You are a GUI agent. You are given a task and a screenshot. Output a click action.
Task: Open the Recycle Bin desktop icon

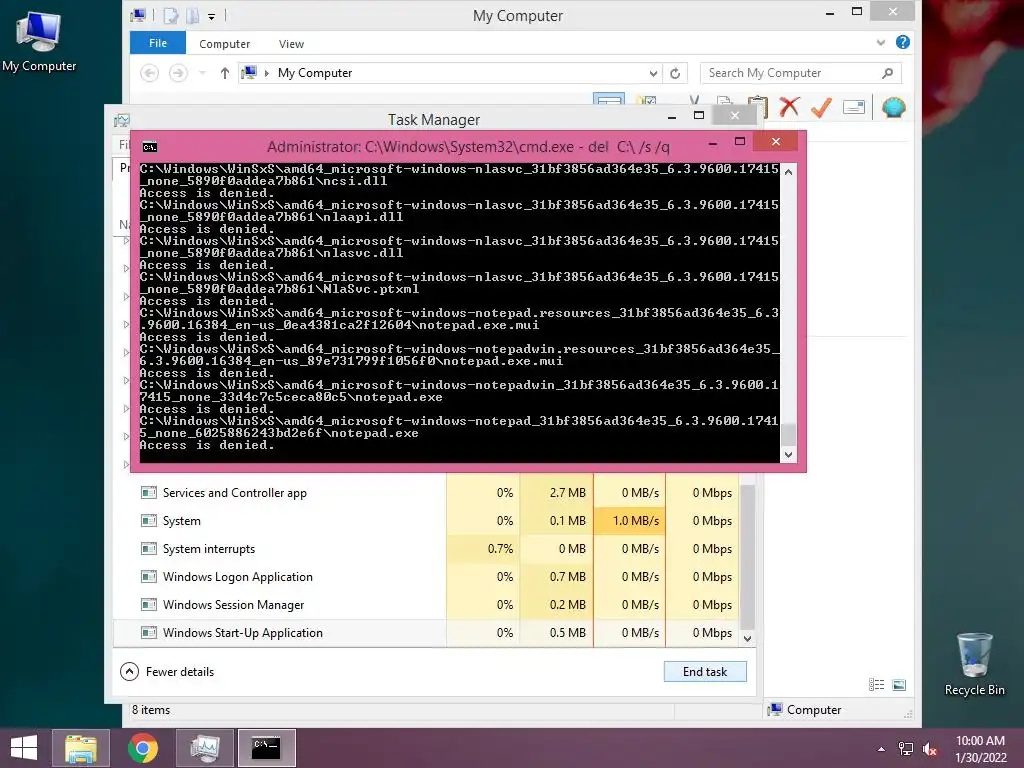pos(974,664)
